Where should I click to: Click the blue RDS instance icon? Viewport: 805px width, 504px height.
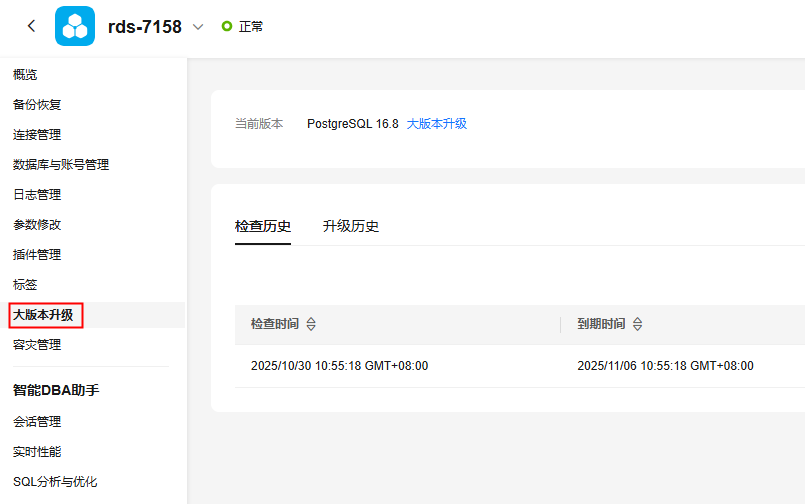(75, 27)
